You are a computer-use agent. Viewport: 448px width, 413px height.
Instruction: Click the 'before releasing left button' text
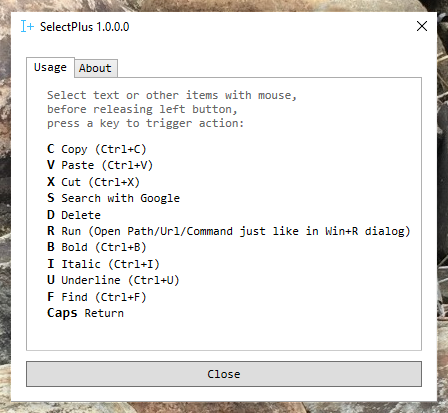click(142, 109)
